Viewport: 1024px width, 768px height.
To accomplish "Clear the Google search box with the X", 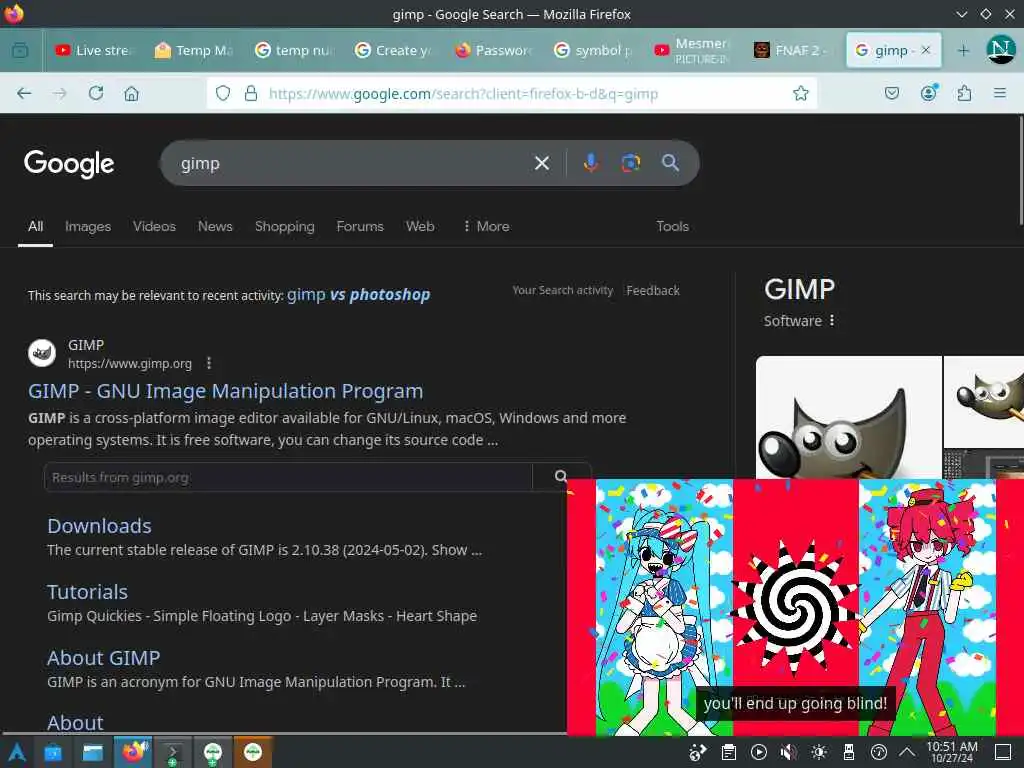I will coord(542,163).
